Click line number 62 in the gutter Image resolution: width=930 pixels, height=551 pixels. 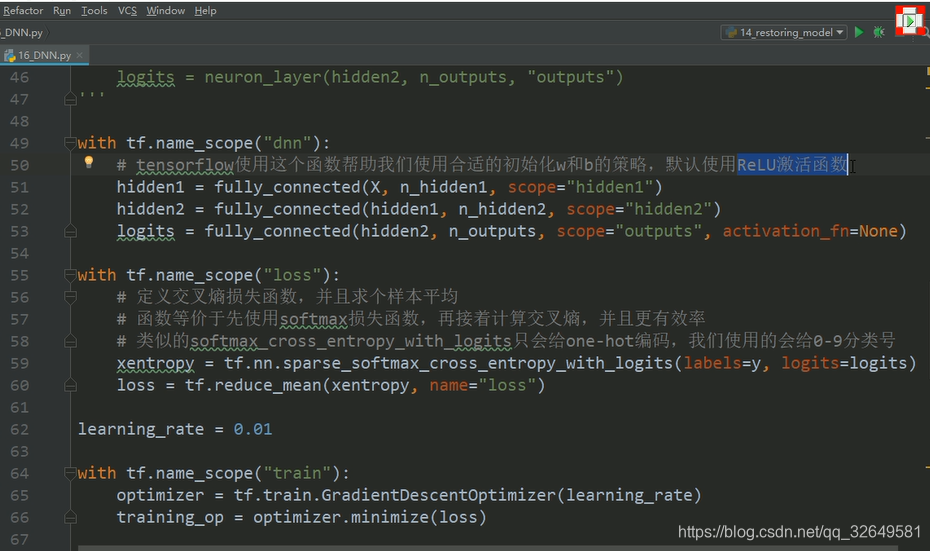[19, 429]
